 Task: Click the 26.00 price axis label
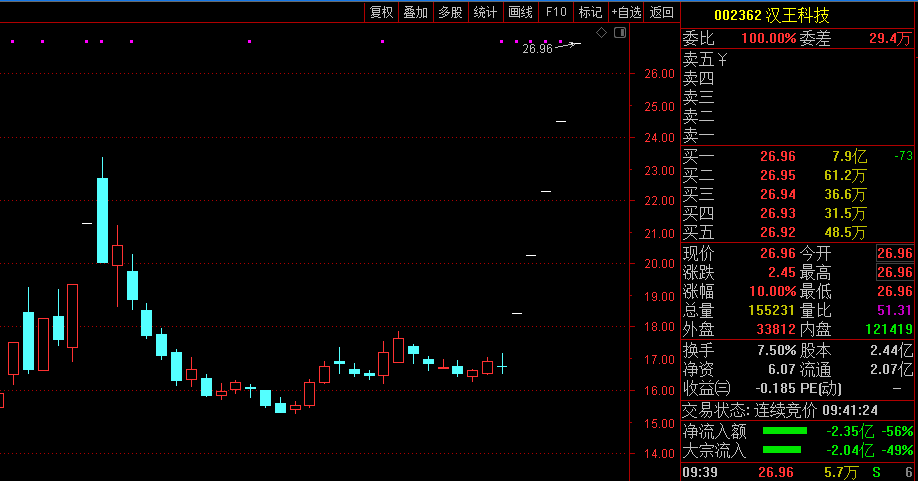click(659, 74)
